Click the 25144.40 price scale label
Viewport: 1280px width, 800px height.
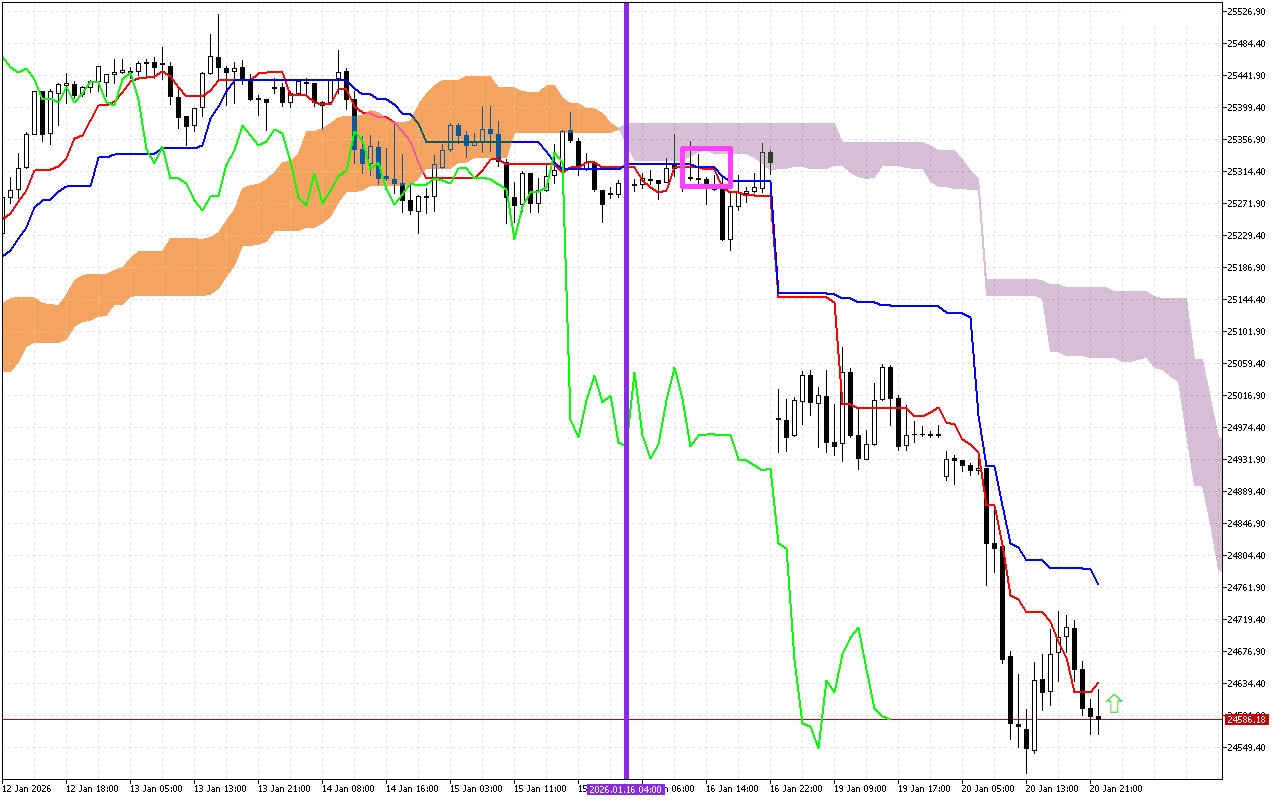pyautogui.click(x=1245, y=297)
